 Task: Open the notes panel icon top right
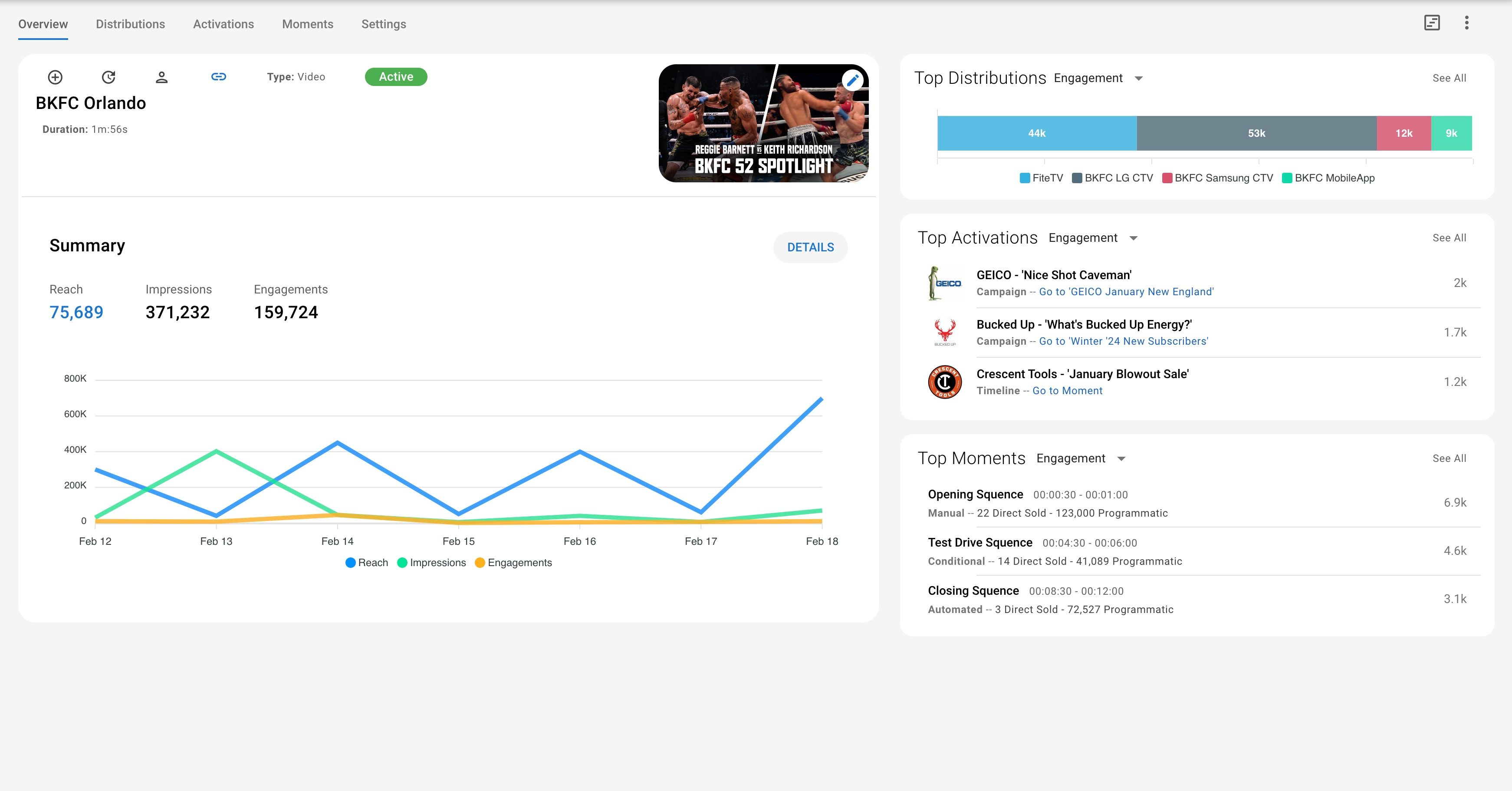click(1432, 23)
